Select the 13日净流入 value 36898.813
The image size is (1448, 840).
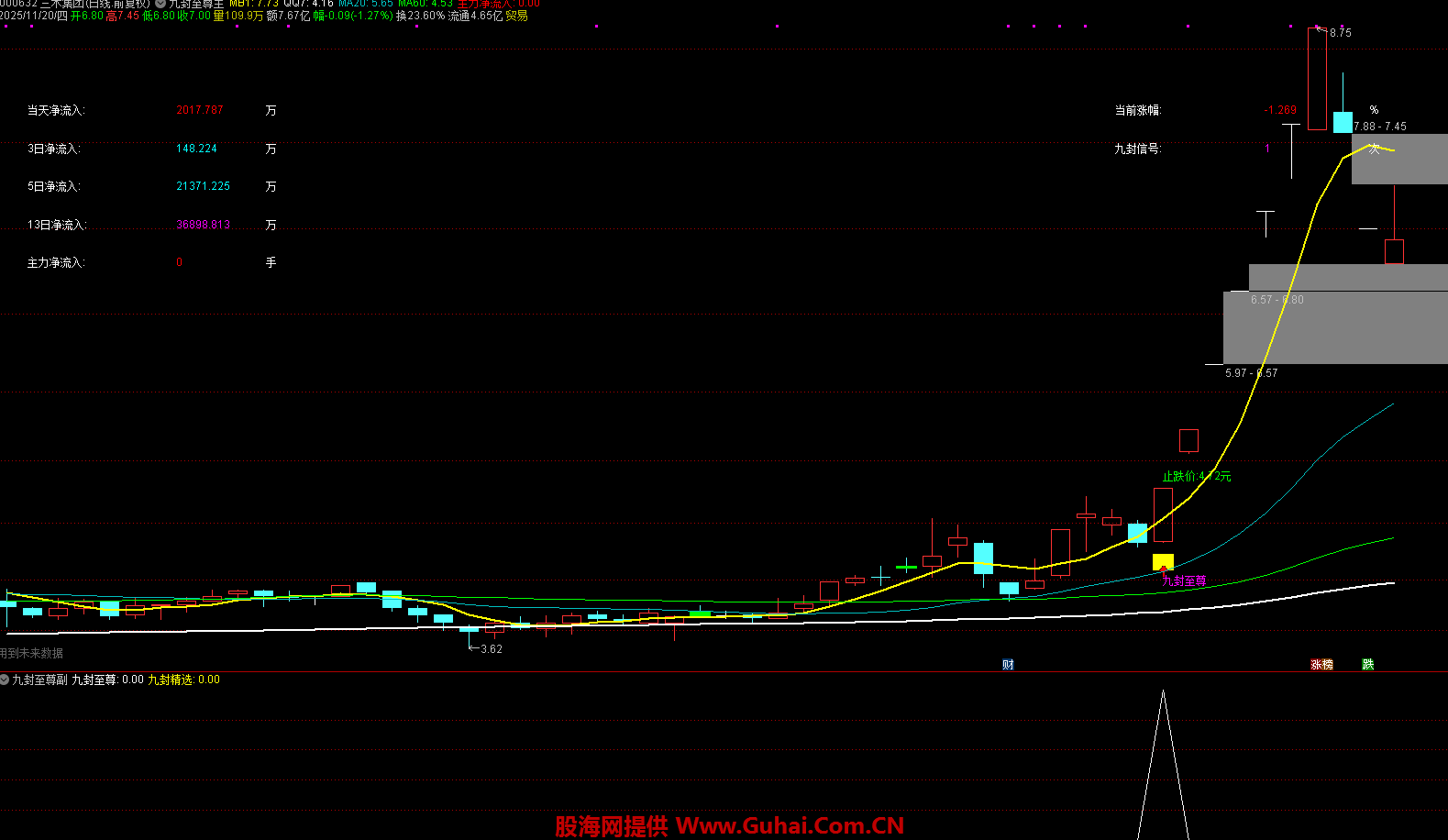pos(203,225)
